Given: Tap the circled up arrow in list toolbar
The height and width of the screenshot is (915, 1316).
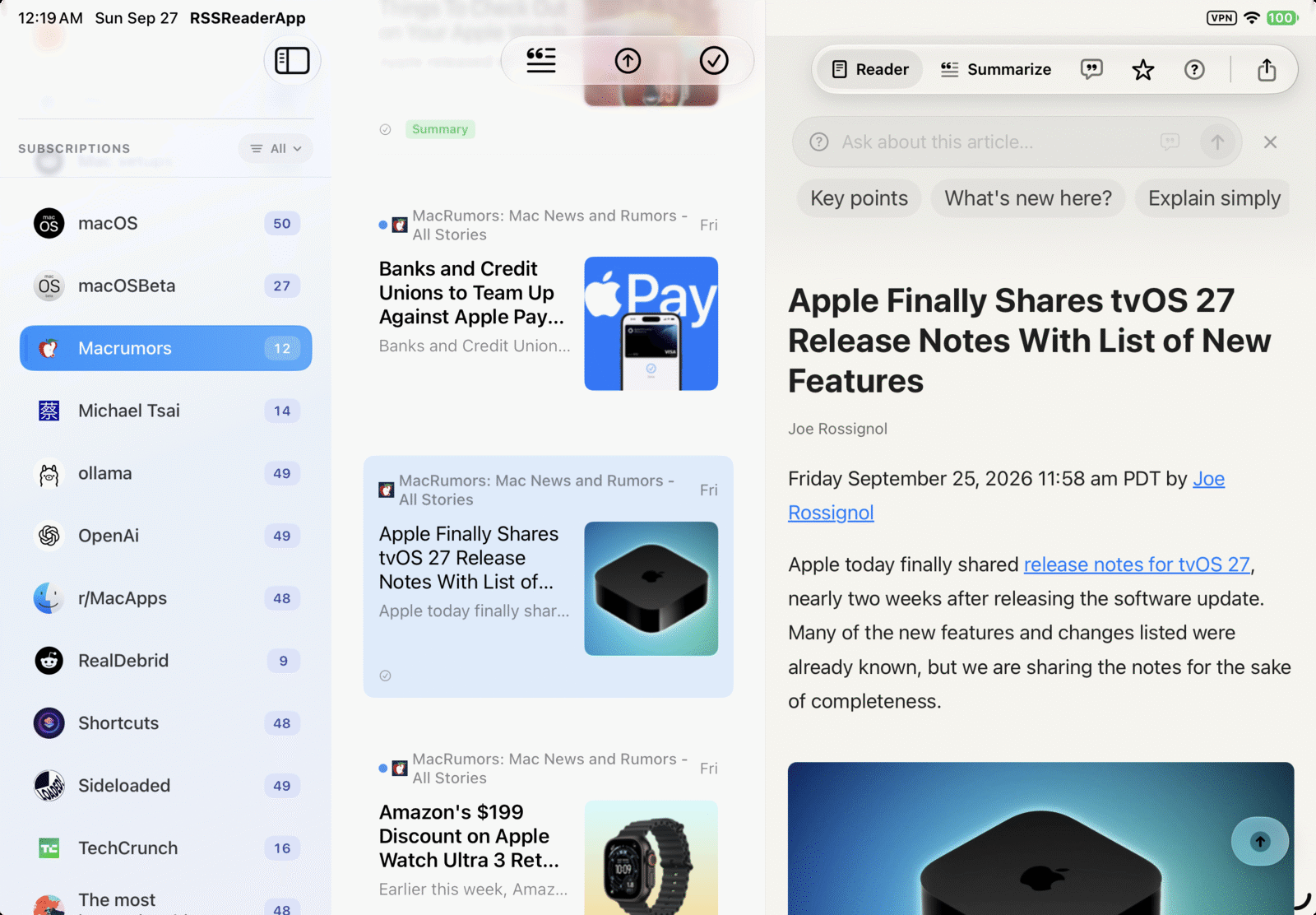Looking at the screenshot, I should [x=628, y=61].
